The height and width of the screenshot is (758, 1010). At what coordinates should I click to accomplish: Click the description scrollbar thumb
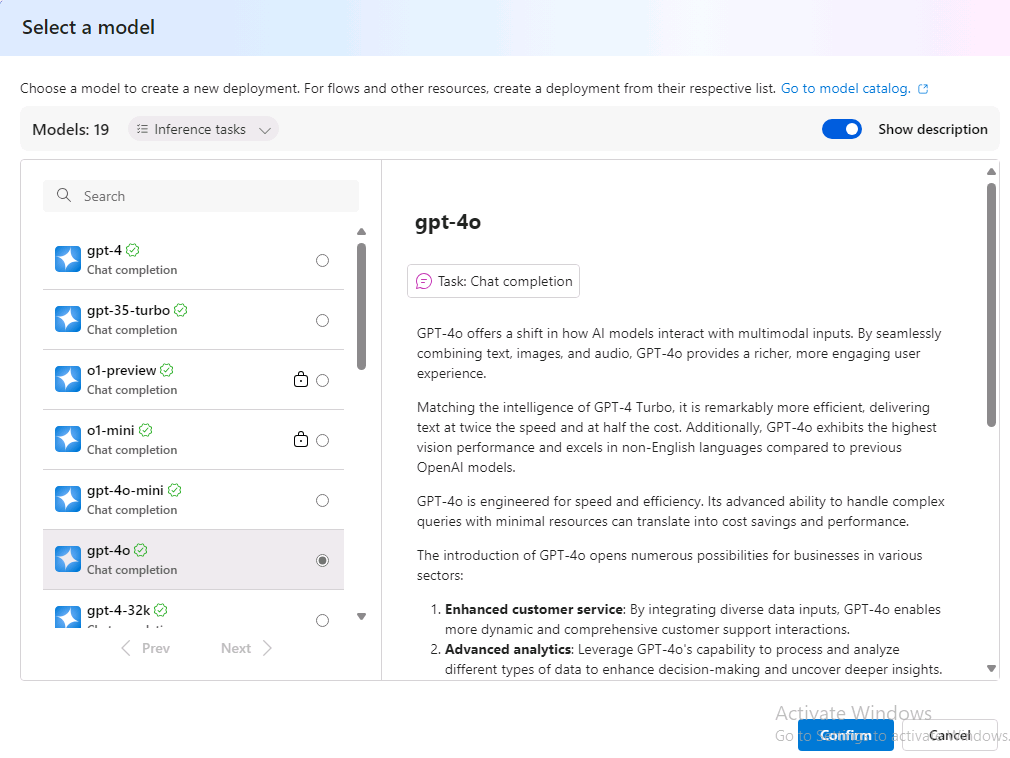click(991, 305)
